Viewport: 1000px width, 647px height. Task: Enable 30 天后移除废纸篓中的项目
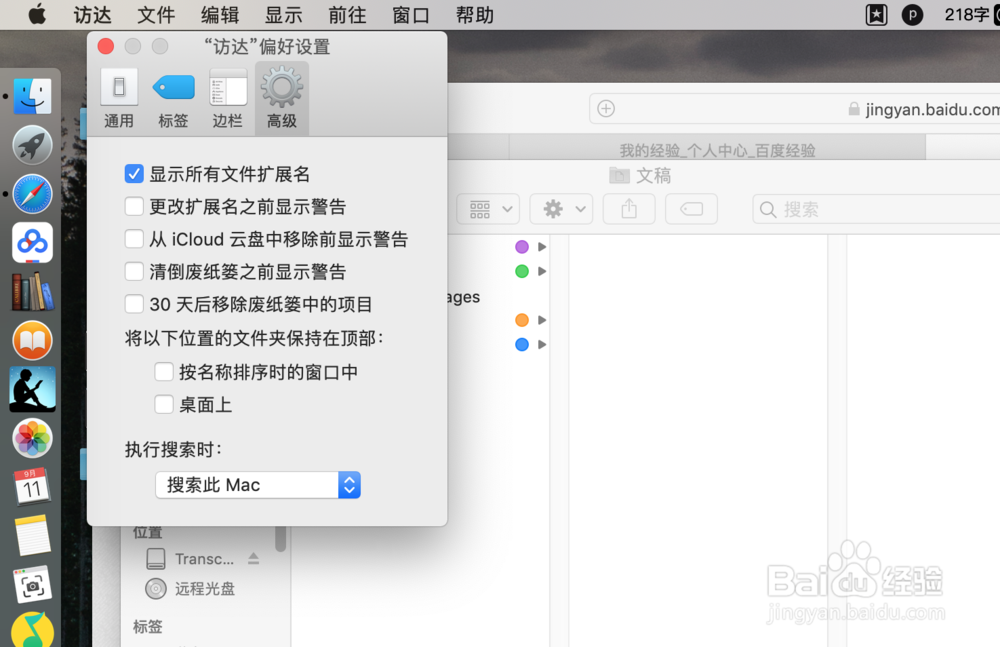133,305
